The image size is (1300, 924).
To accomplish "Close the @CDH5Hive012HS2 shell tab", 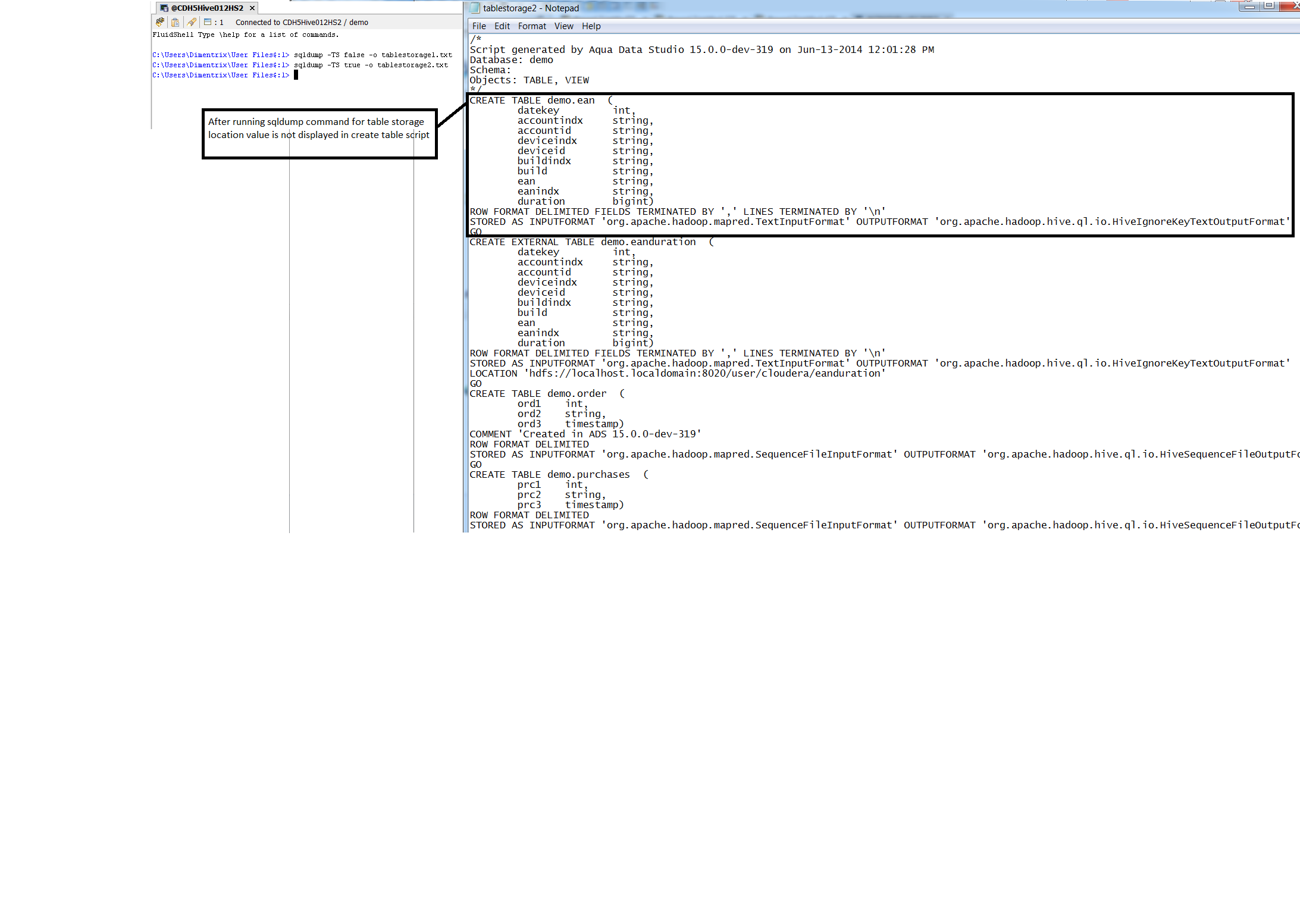I will click(252, 8).
